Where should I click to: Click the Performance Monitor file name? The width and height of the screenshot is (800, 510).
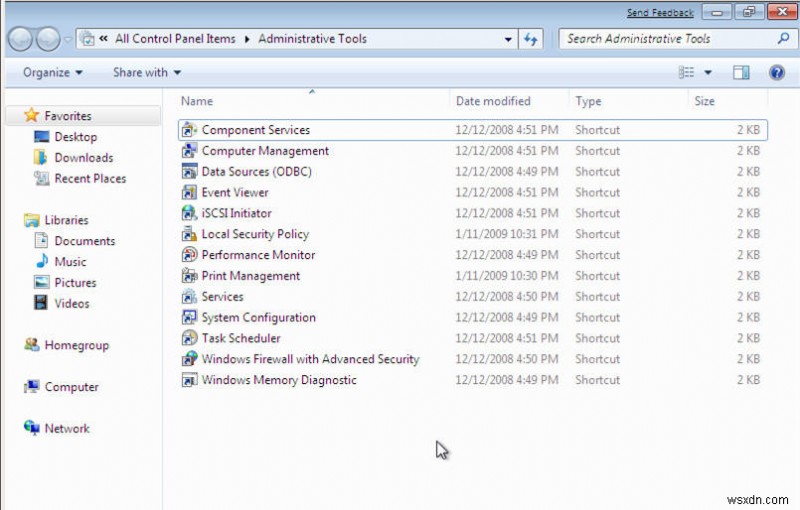(259, 255)
